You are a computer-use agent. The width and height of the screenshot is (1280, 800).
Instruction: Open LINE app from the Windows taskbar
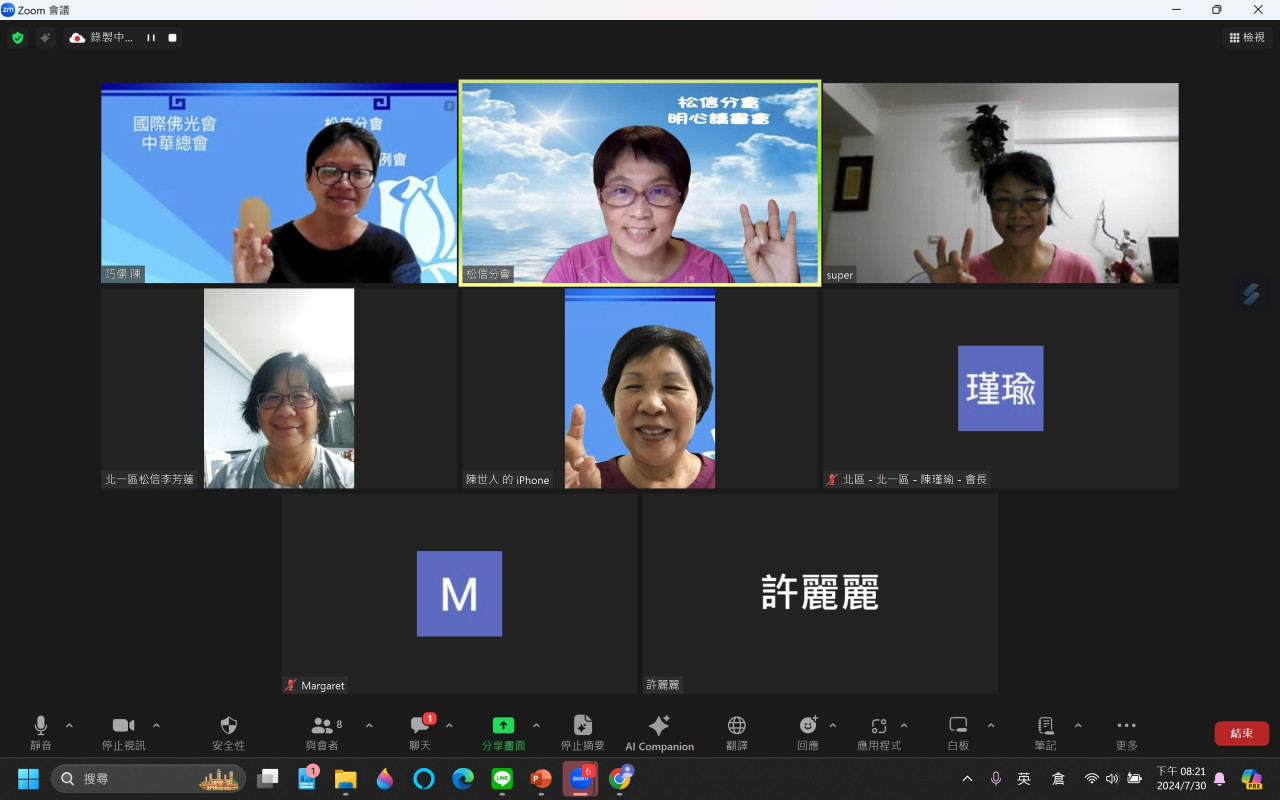[502, 779]
